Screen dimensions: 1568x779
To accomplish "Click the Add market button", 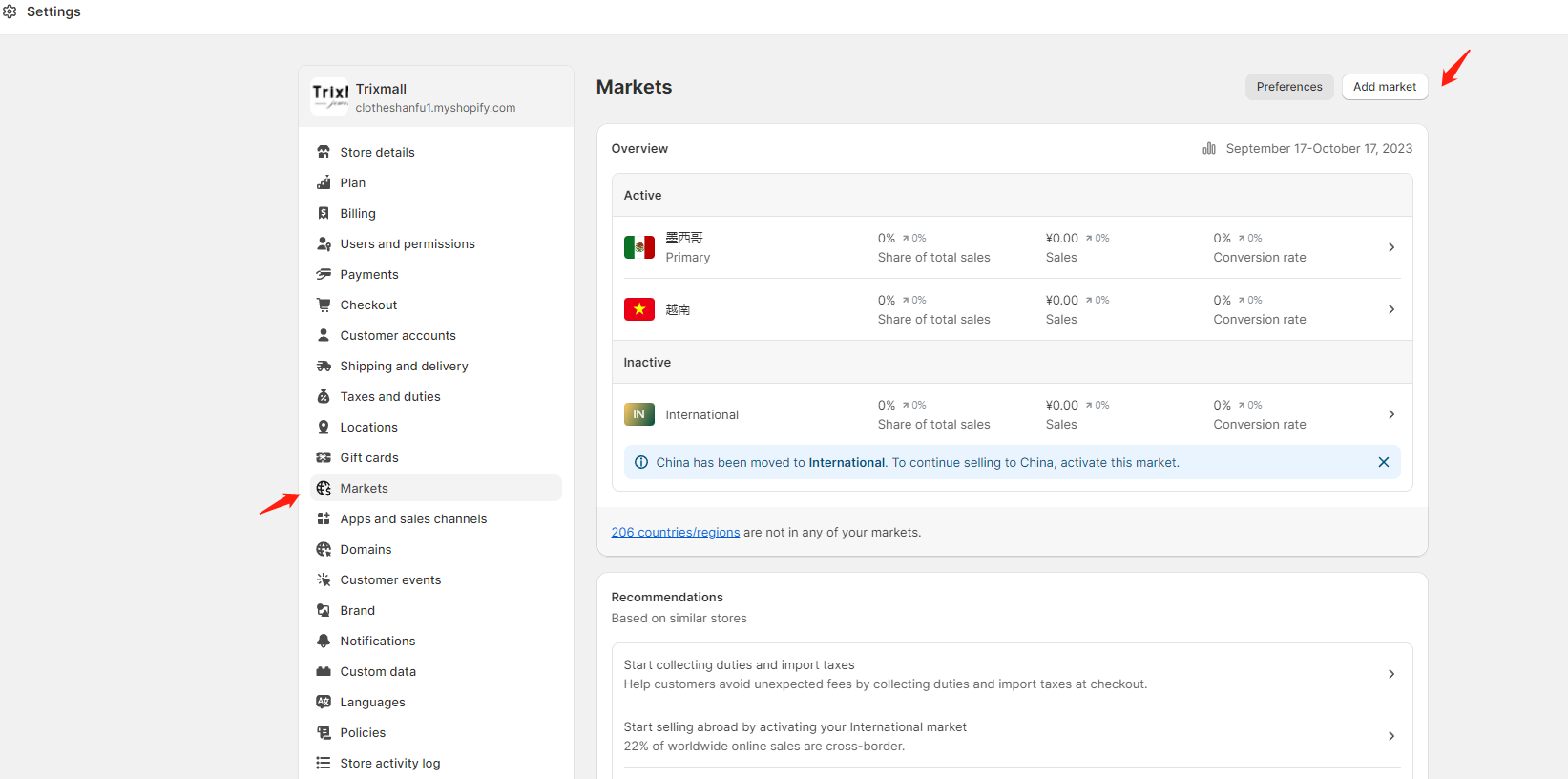I will point(1385,87).
